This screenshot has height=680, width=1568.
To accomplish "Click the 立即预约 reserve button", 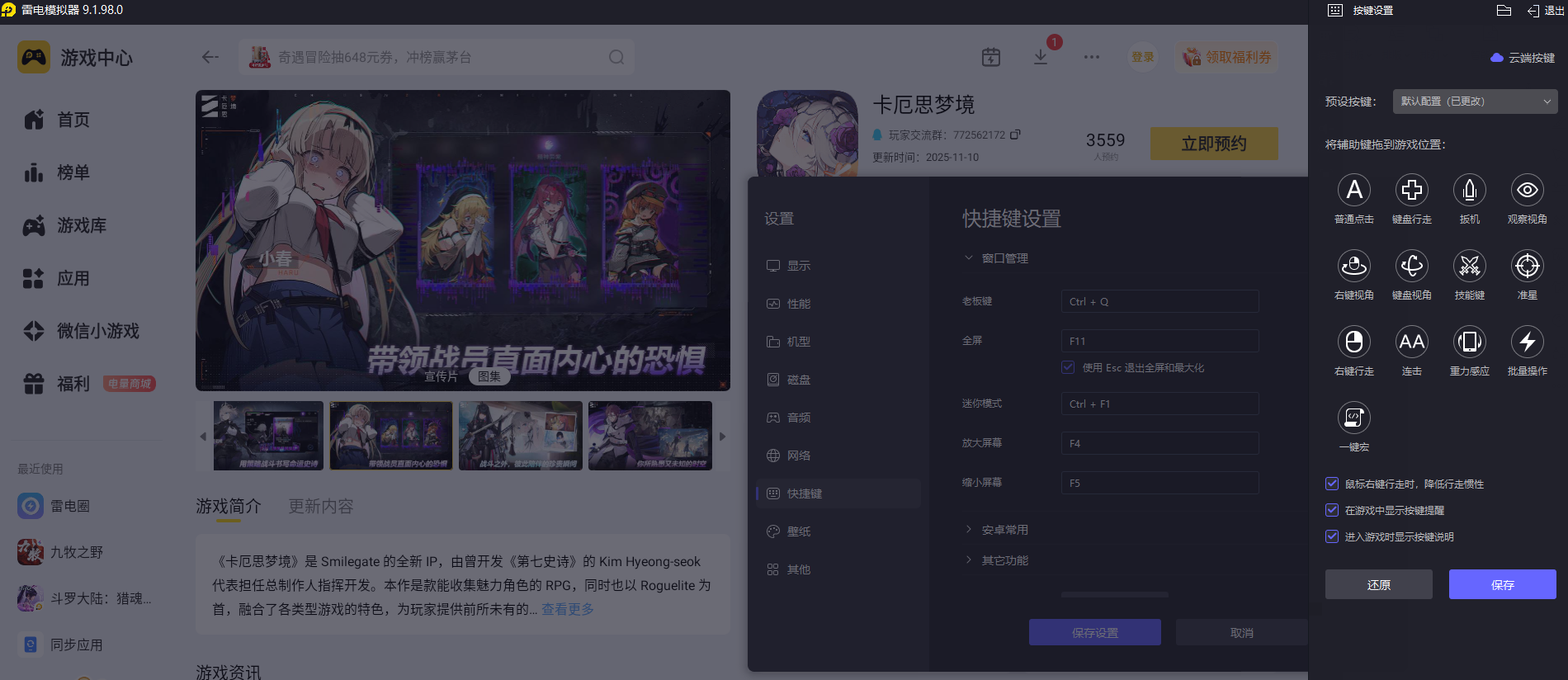I will tap(1214, 144).
